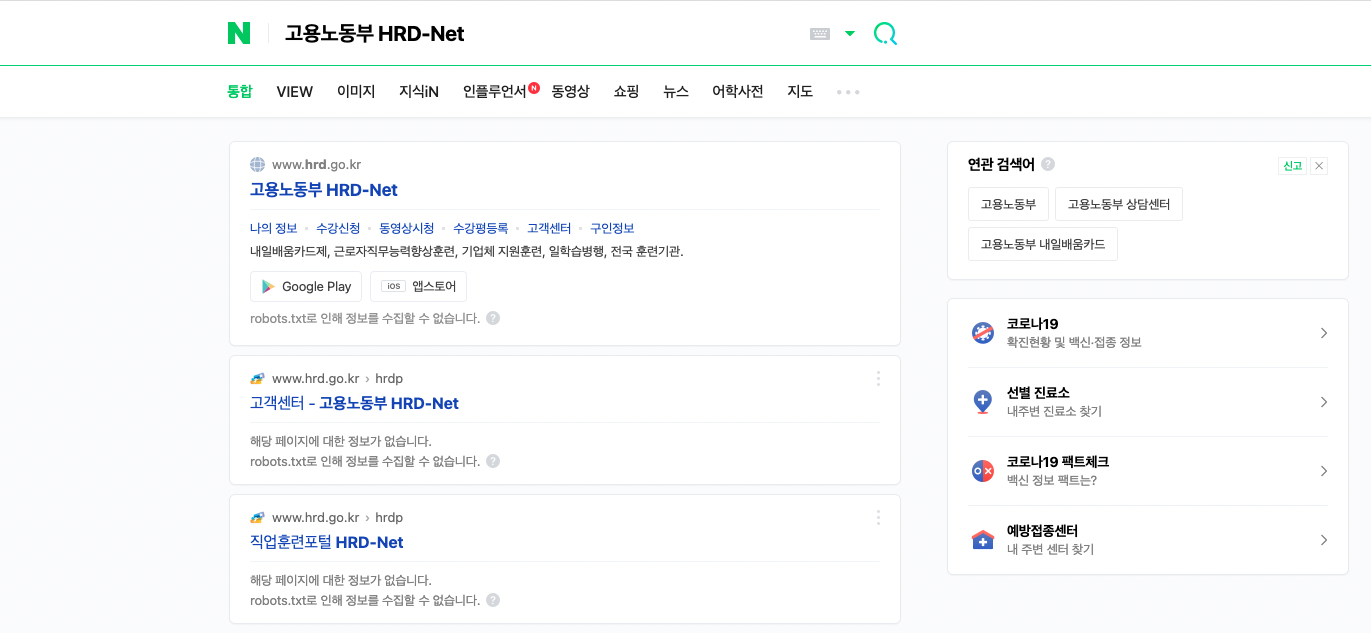1371x633 pixels.
Task: Open the 어학사전 tab
Action: click(x=738, y=92)
